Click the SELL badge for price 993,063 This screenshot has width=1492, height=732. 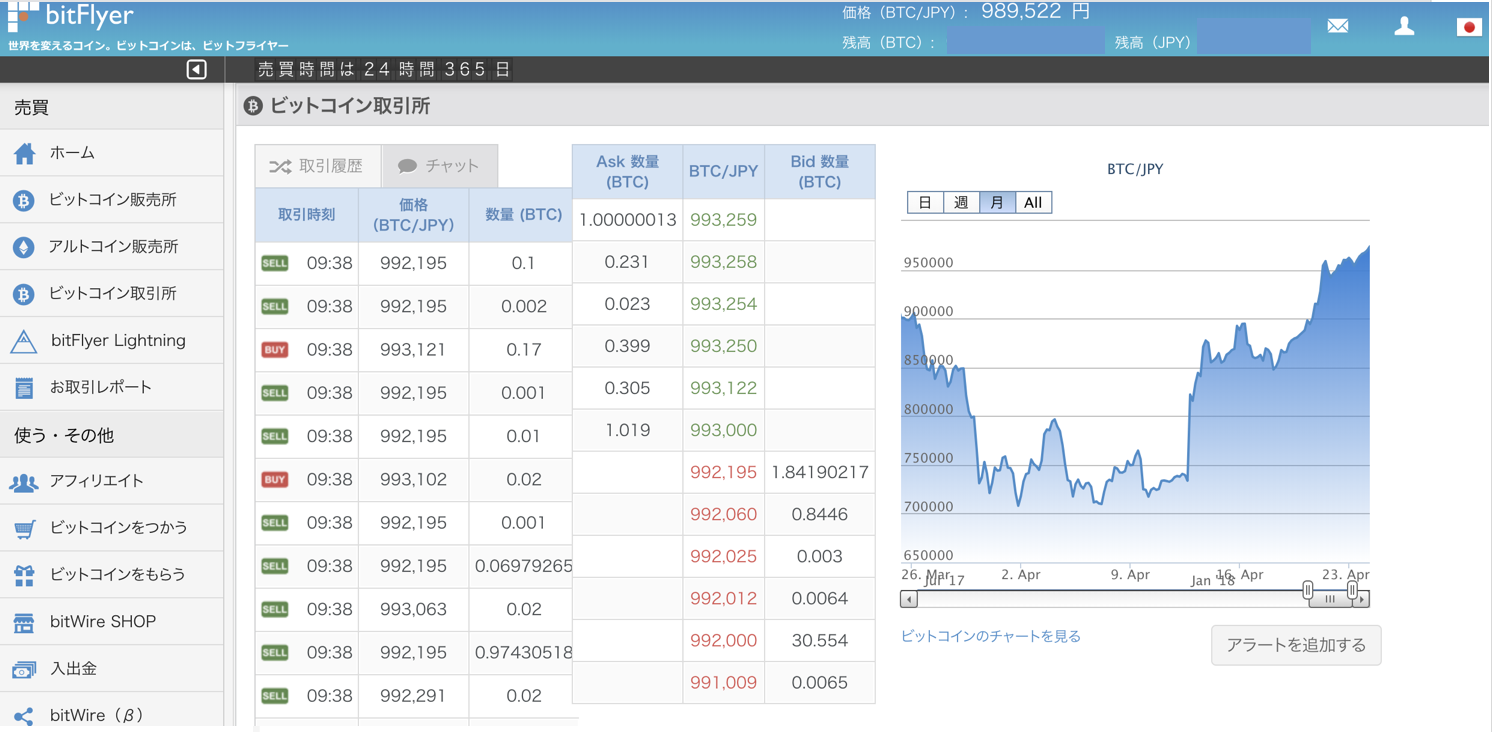pyautogui.click(x=275, y=609)
